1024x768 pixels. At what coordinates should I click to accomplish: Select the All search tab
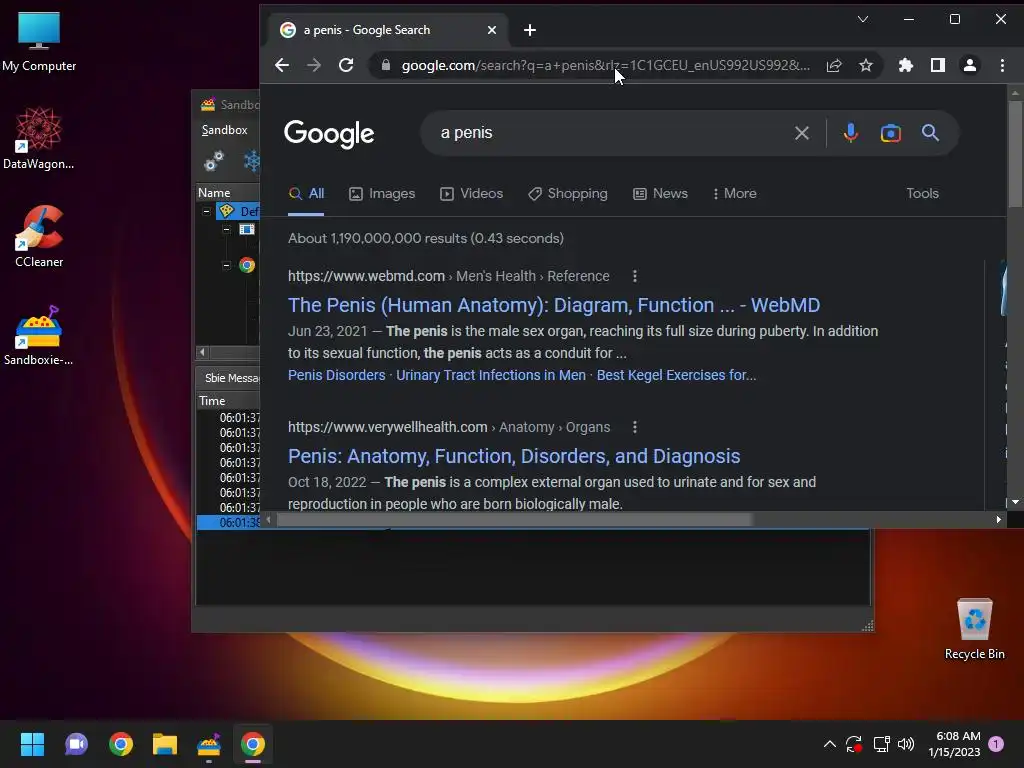click(306, 194)
